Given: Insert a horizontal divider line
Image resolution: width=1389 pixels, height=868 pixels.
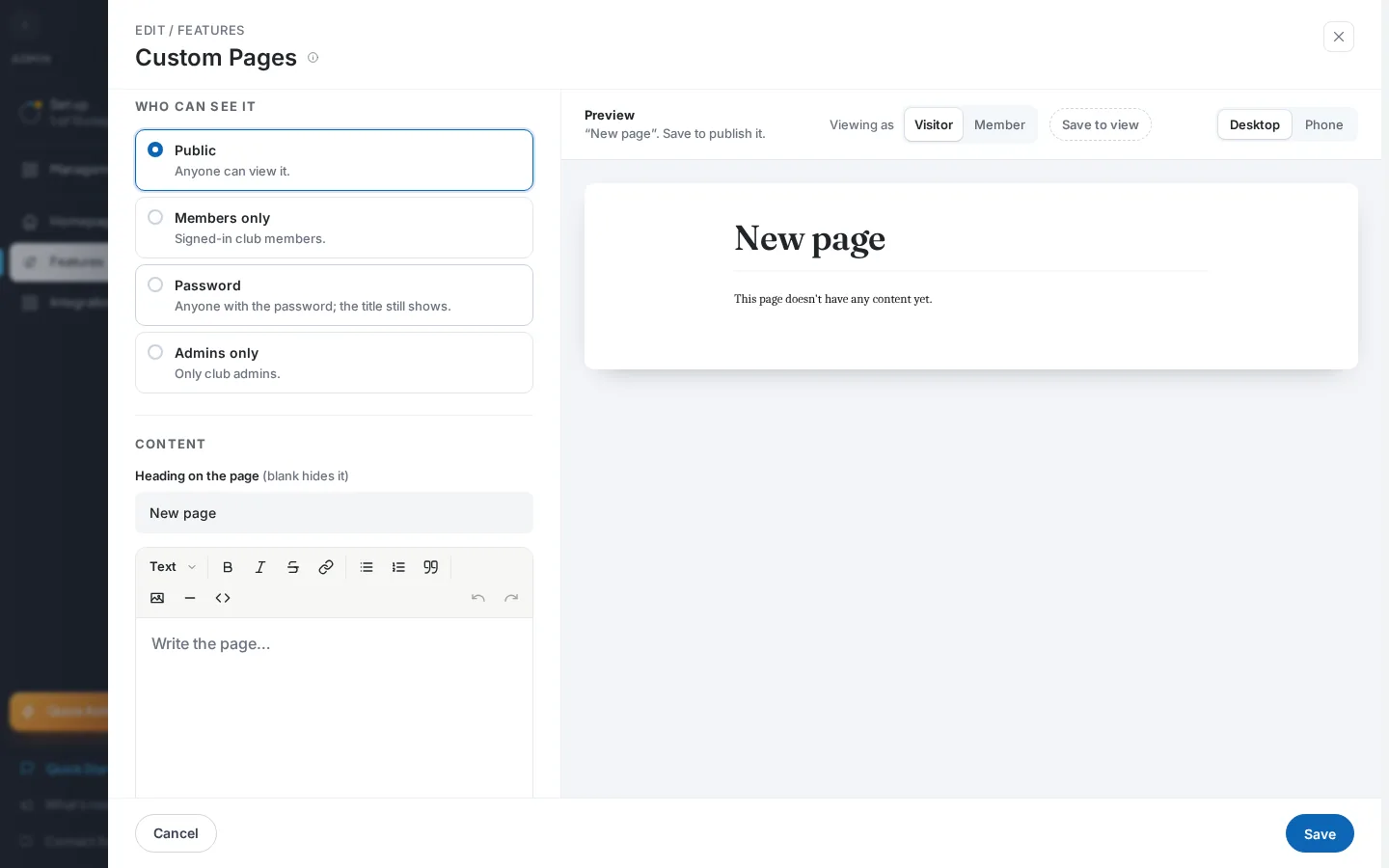Looking at the screenshot, I should 190,598.
